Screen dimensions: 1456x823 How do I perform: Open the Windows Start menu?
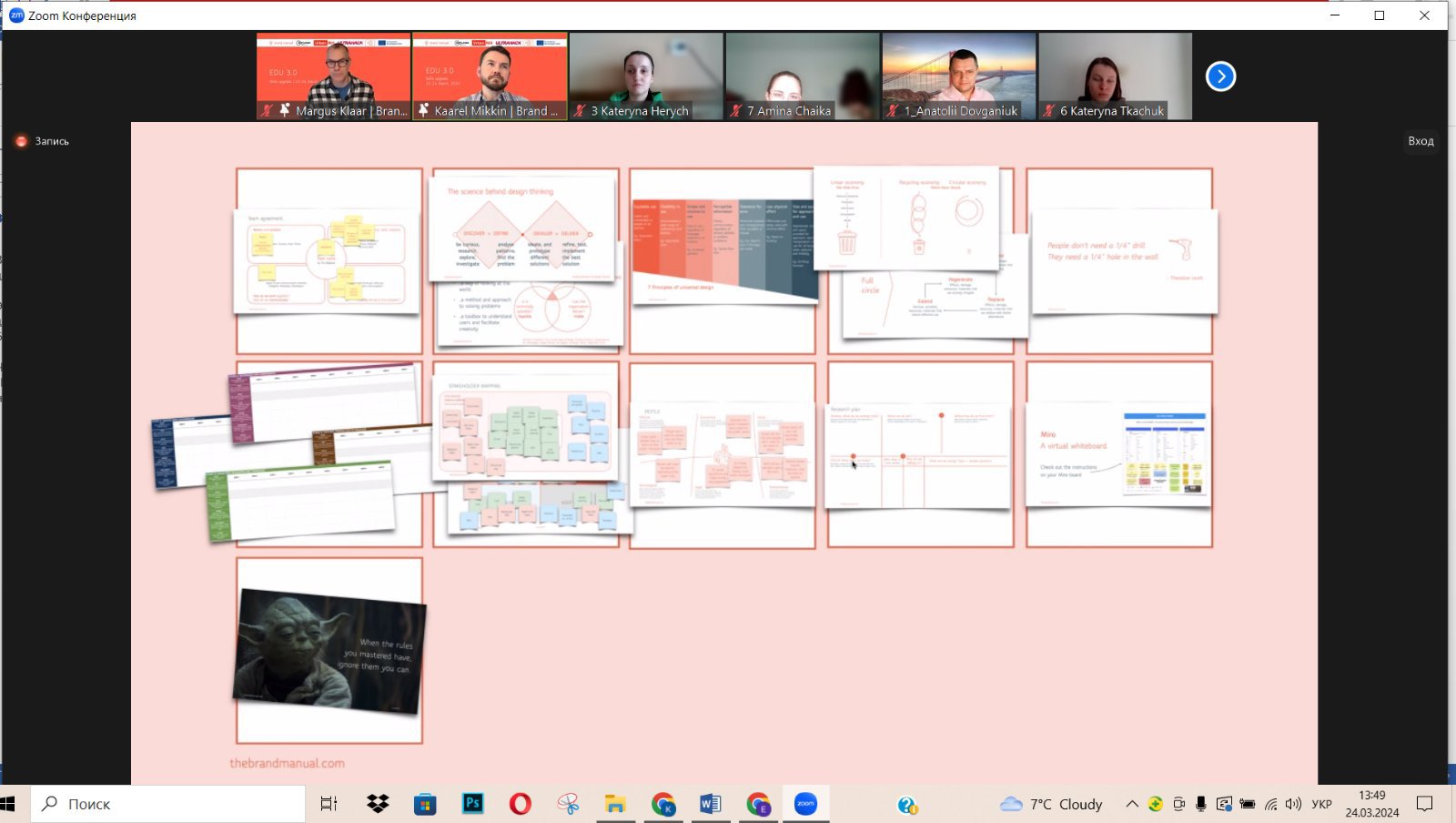point(9,804)
